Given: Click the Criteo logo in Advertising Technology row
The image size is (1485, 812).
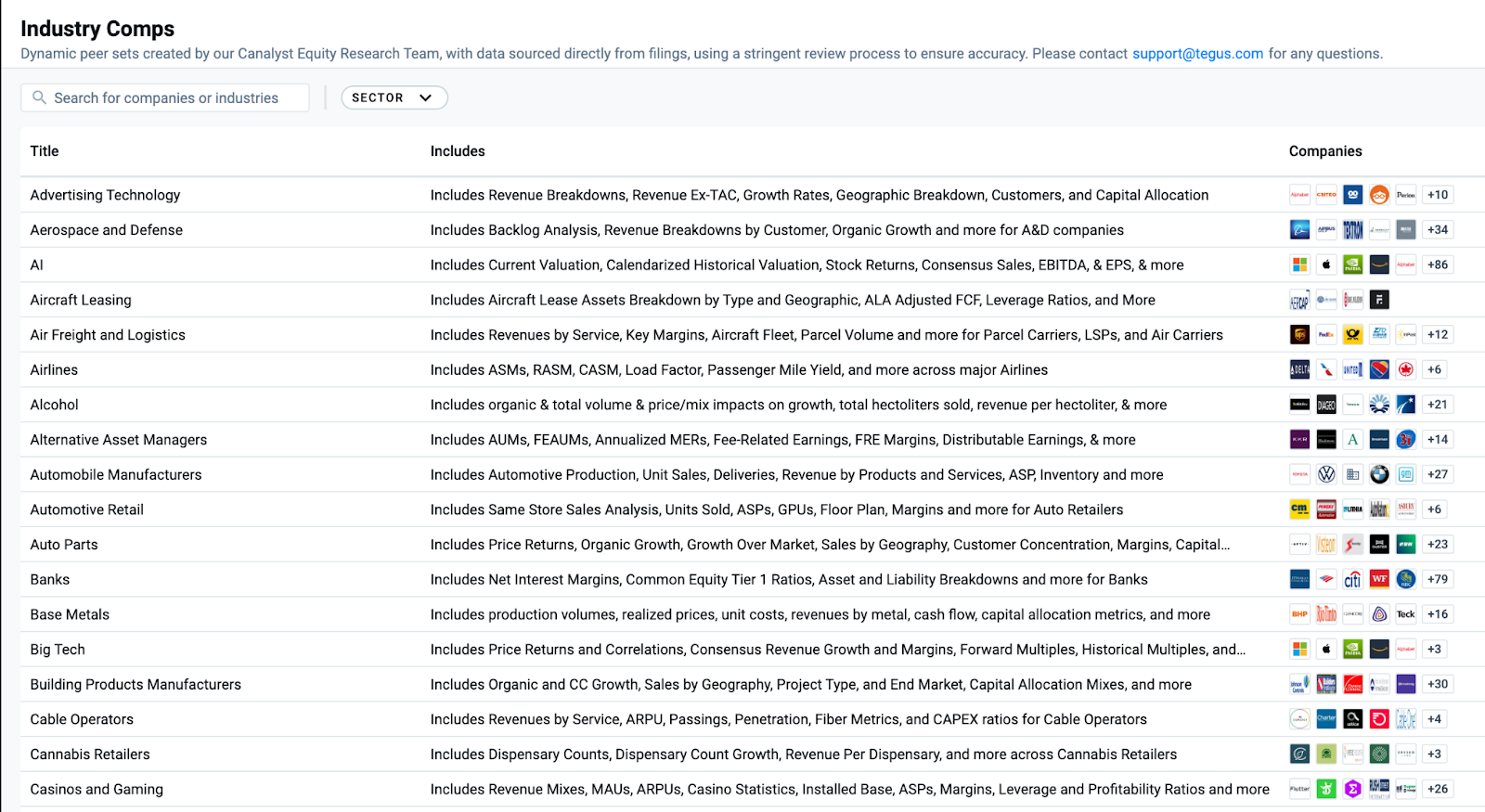Looking at the screenshot, I should tap(1326, 195).
